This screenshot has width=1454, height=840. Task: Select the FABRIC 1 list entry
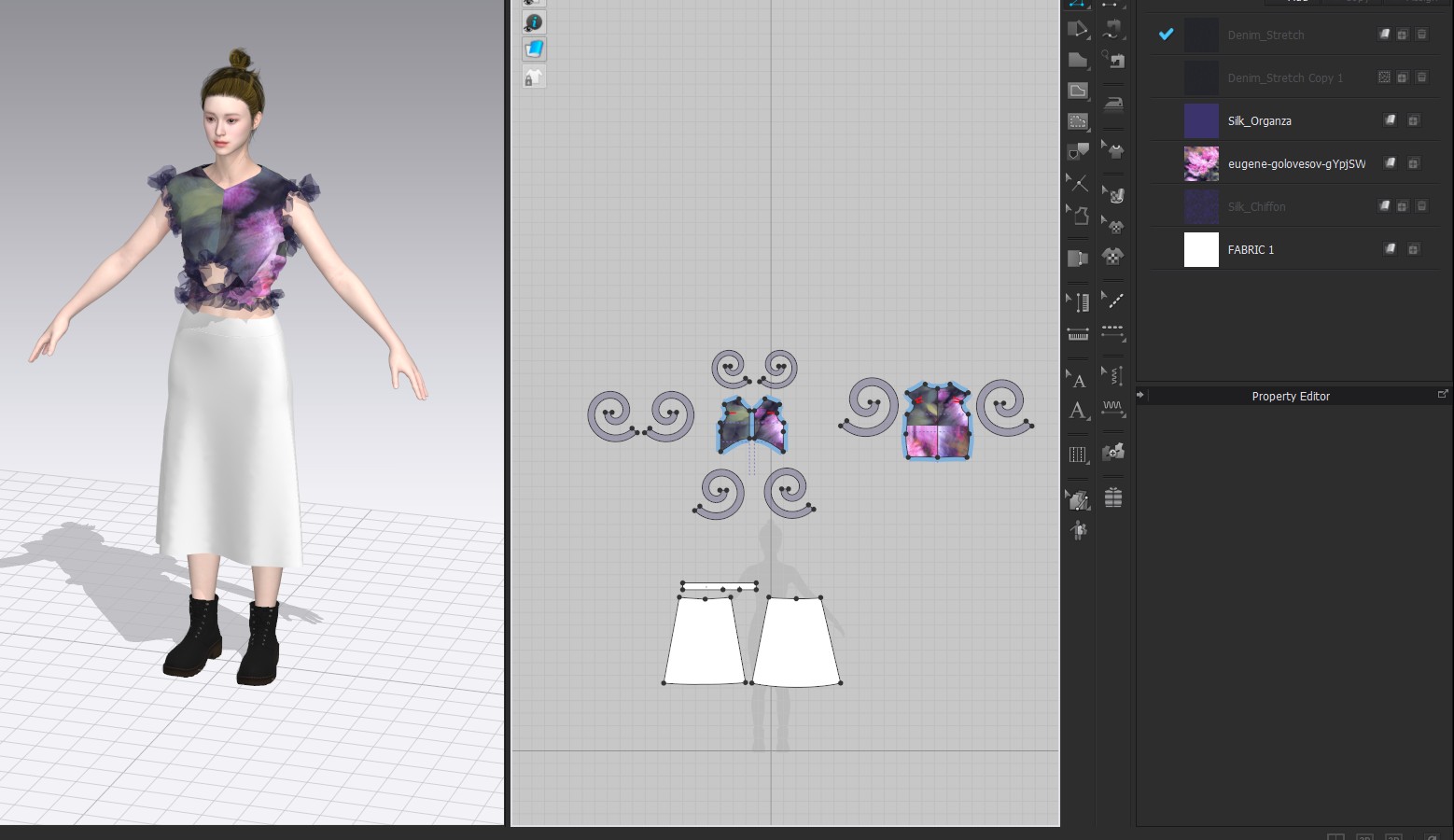tap(1251, 250)
